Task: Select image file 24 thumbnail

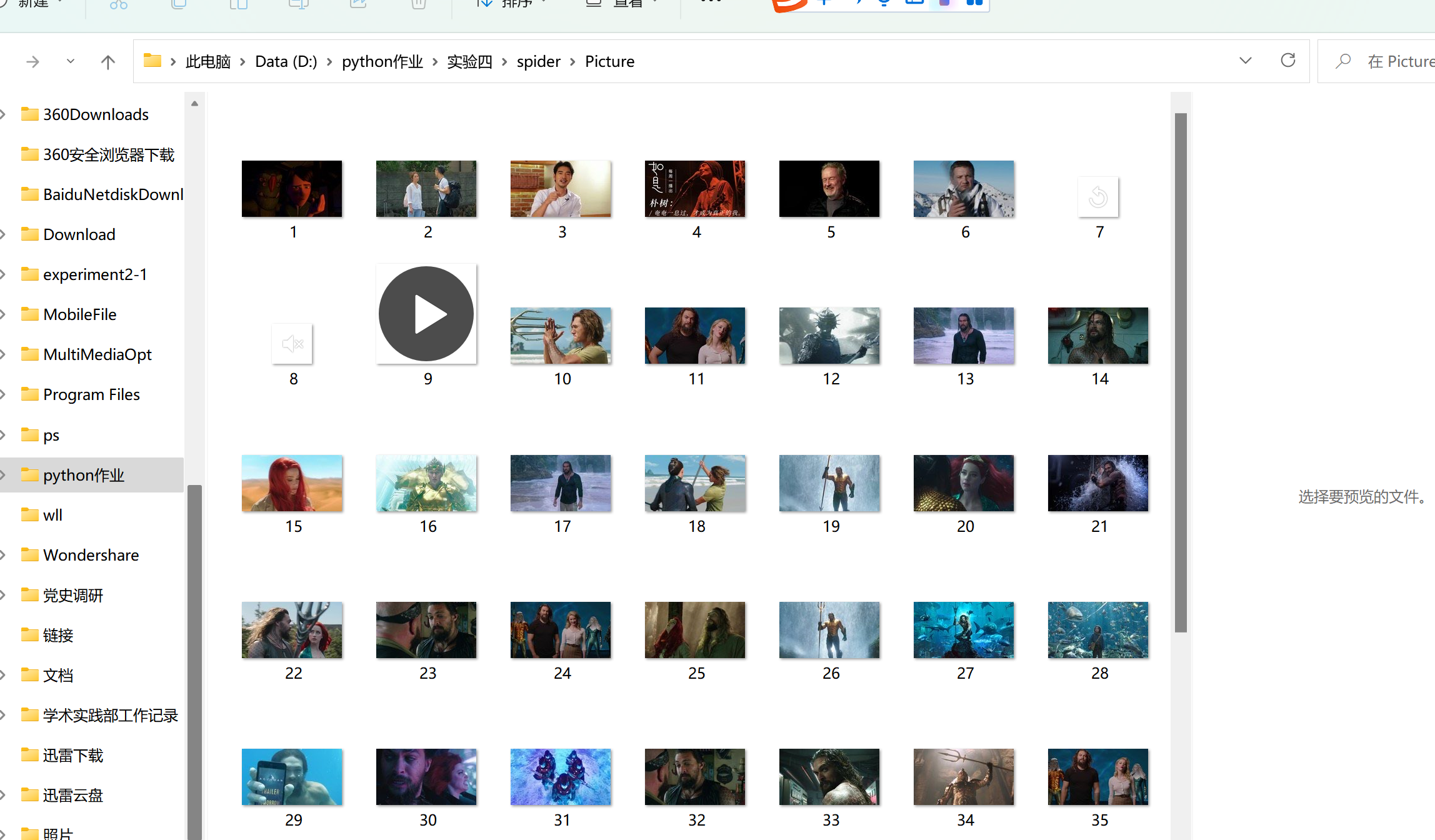Action: (x=561, y=630)
